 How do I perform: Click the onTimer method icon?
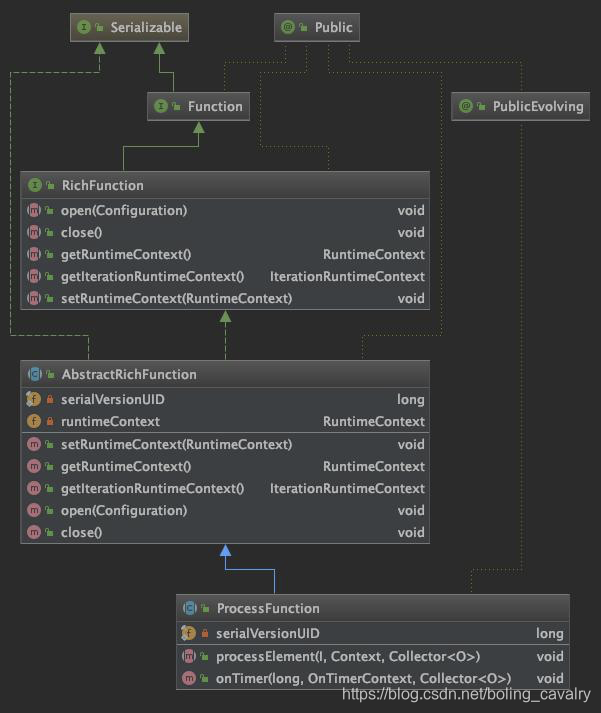coord(189,678)
